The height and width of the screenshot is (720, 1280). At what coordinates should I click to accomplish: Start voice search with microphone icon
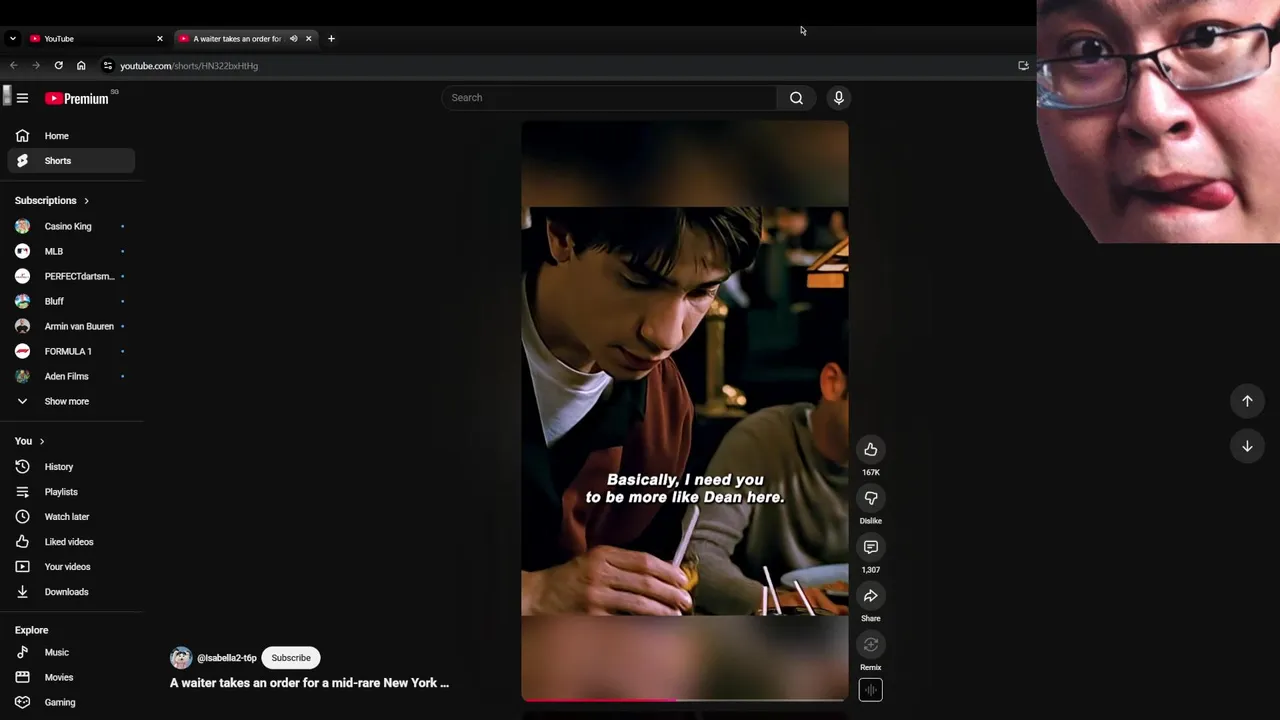click(839, 98)
